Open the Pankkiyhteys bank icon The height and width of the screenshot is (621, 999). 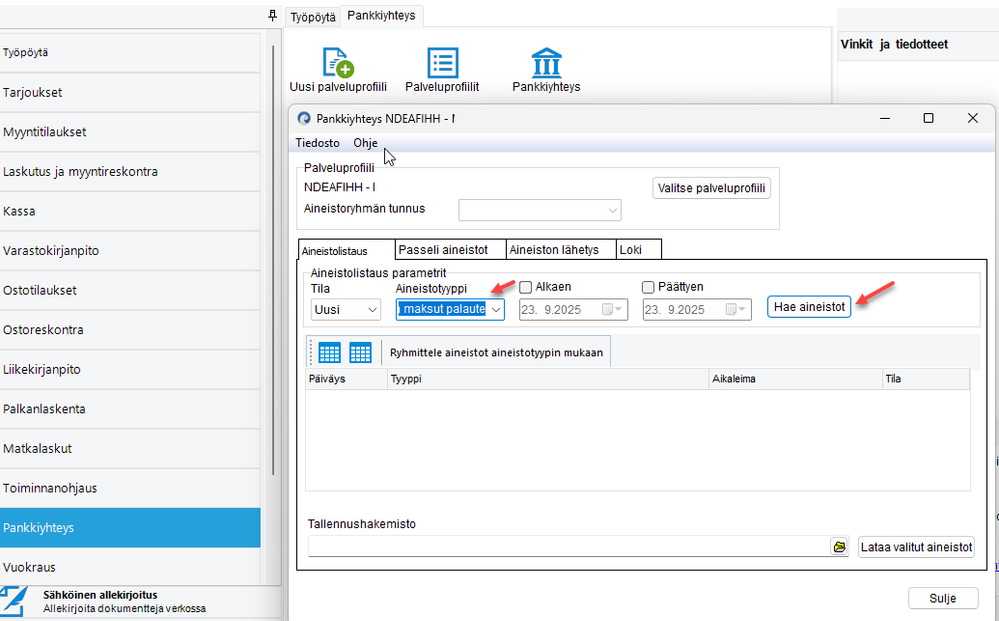(546, 62)
